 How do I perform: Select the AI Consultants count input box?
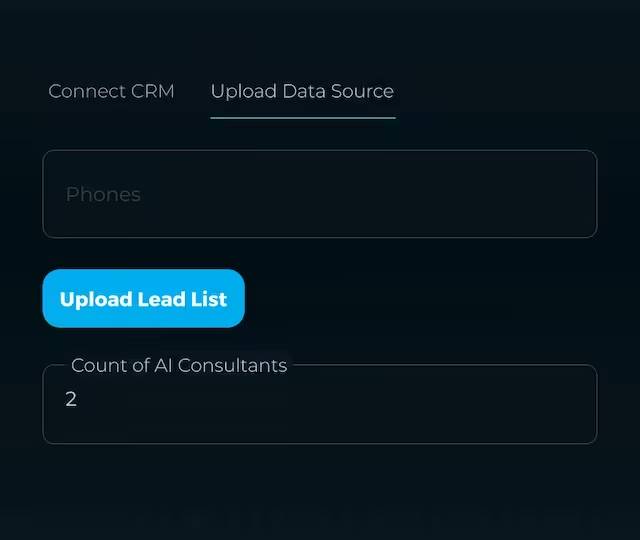click(x=319, y=404)
